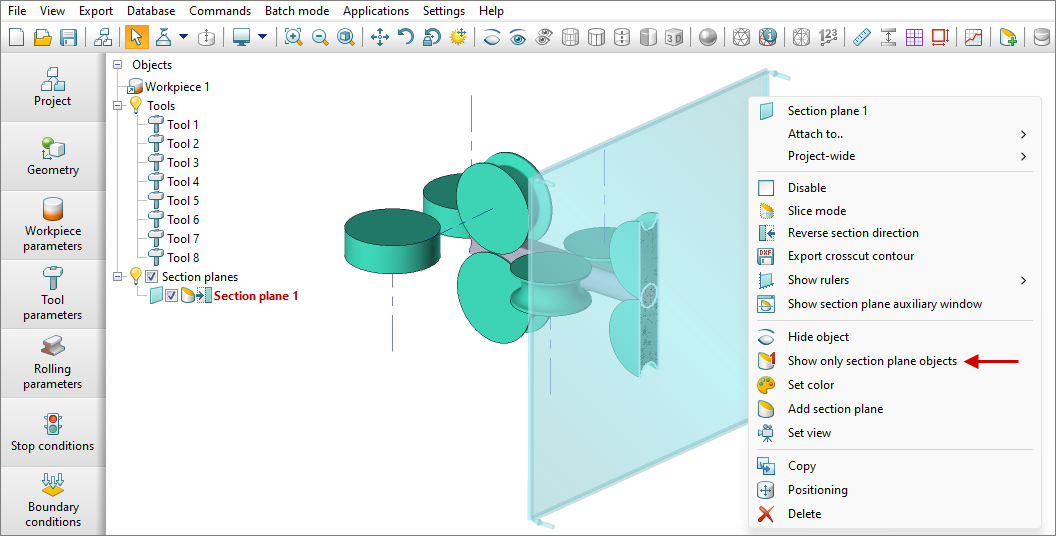Open the Batch mode menu
This screenshot has height=536, width=1056.
[x=297, y=11]
